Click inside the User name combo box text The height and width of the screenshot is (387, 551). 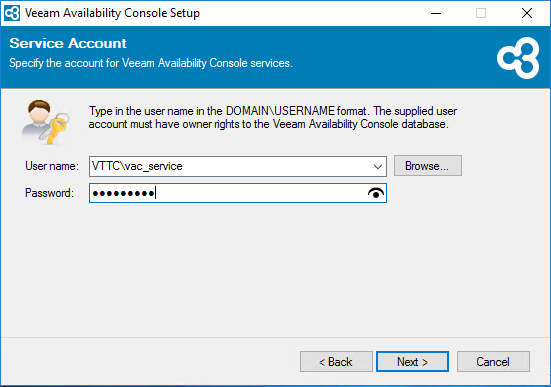[x=231, y=166]
